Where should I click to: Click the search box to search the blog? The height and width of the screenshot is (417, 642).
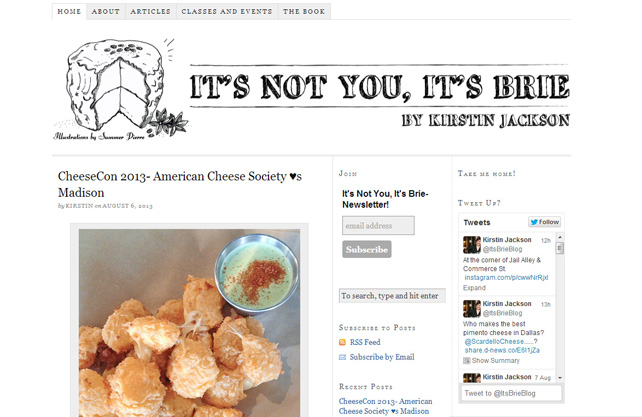pos(392,296)
